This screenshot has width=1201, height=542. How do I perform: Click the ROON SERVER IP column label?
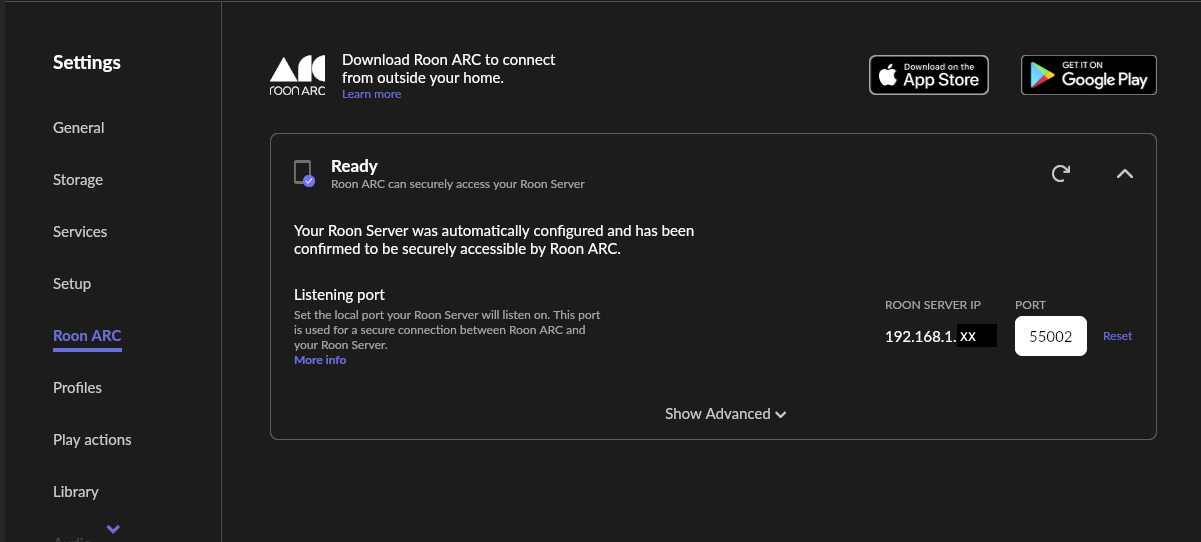tap(933, 305)
